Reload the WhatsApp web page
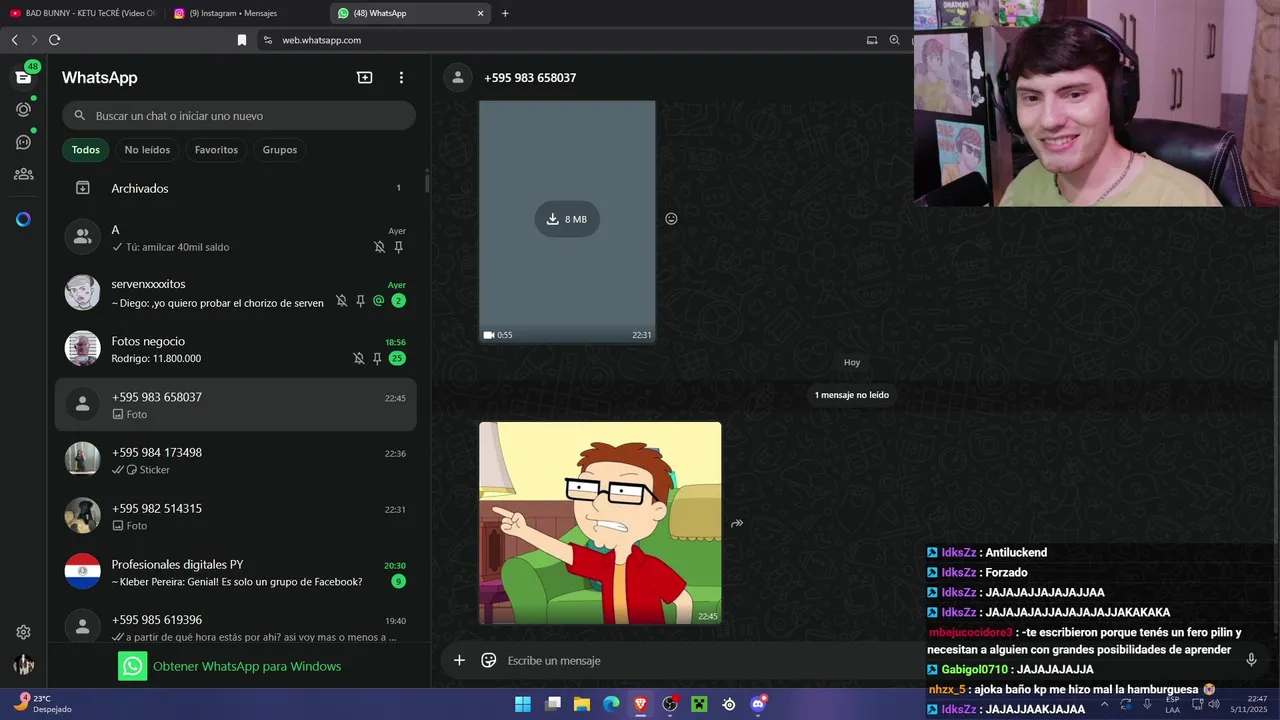 (54, 40)
